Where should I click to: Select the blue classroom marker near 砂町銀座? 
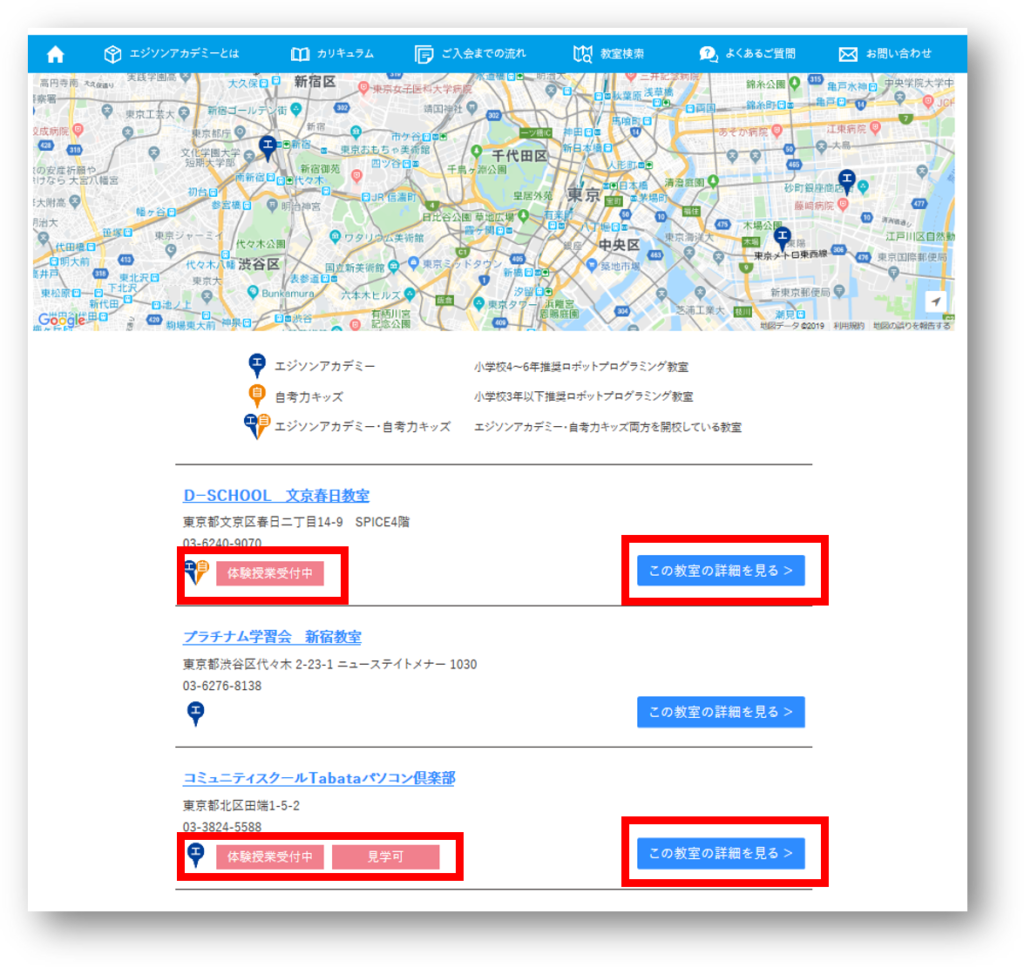click(846, 182)
